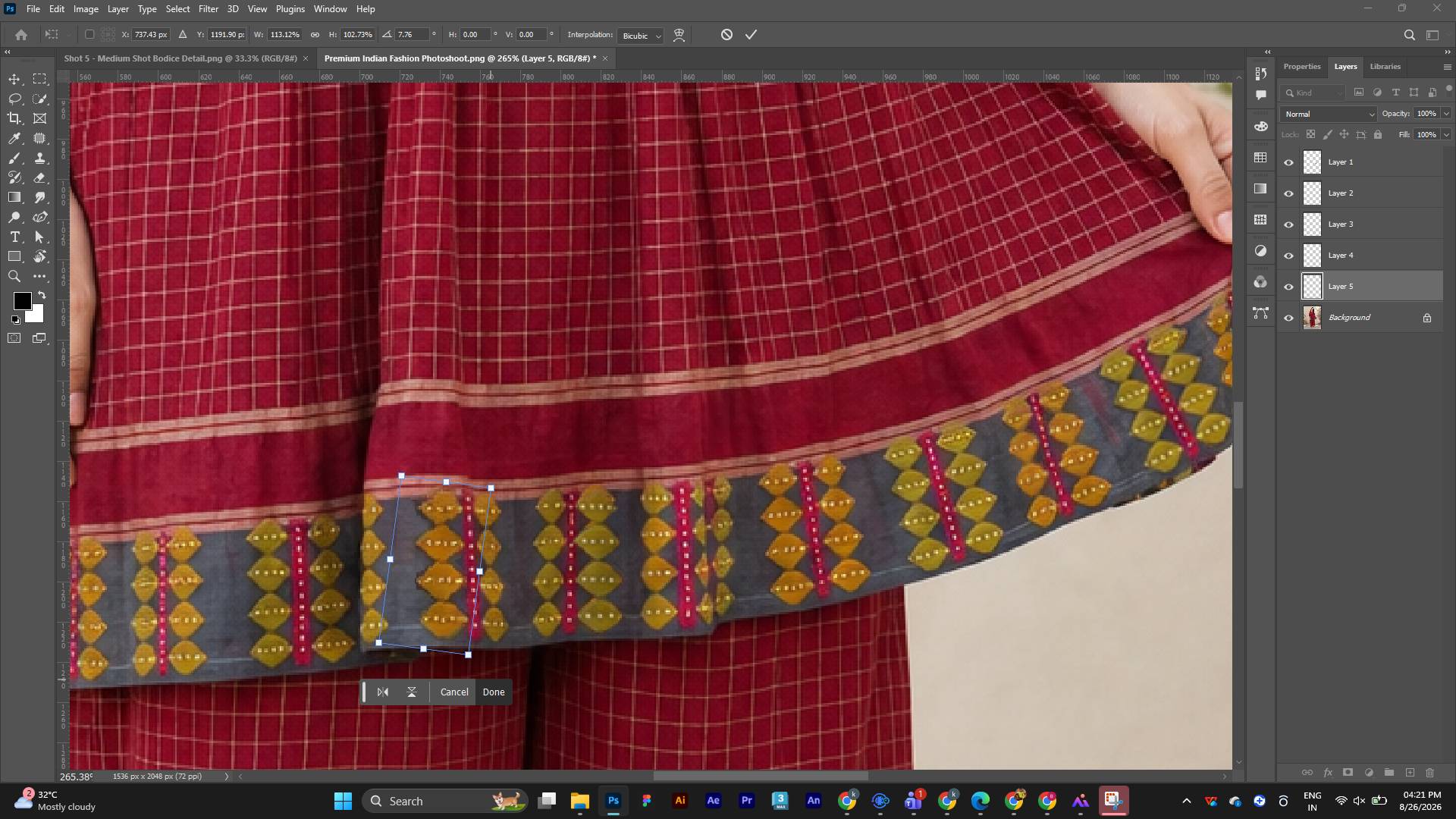Select the Lasso tool
This screenshot has width=1456, height=819.
14,99
